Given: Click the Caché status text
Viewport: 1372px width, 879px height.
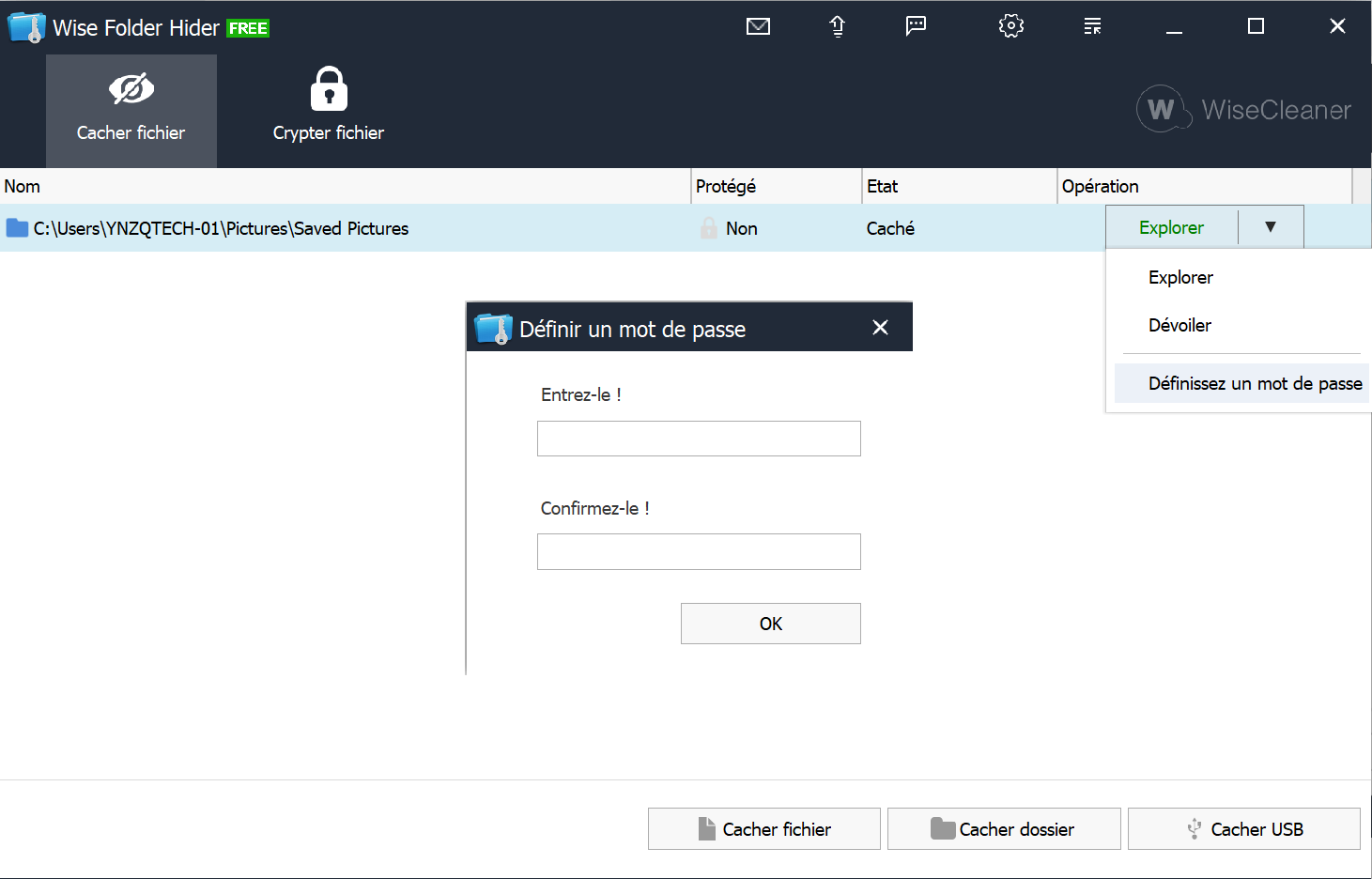Looking at the screenshot, I should 890,228.
